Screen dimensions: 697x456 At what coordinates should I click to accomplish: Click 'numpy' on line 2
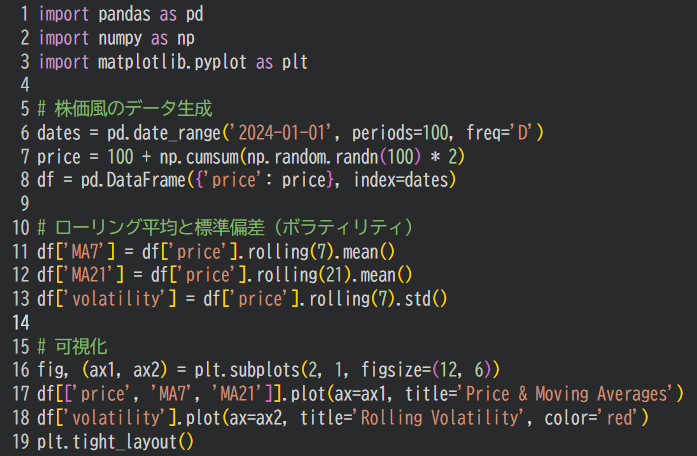tap(120, 38)
